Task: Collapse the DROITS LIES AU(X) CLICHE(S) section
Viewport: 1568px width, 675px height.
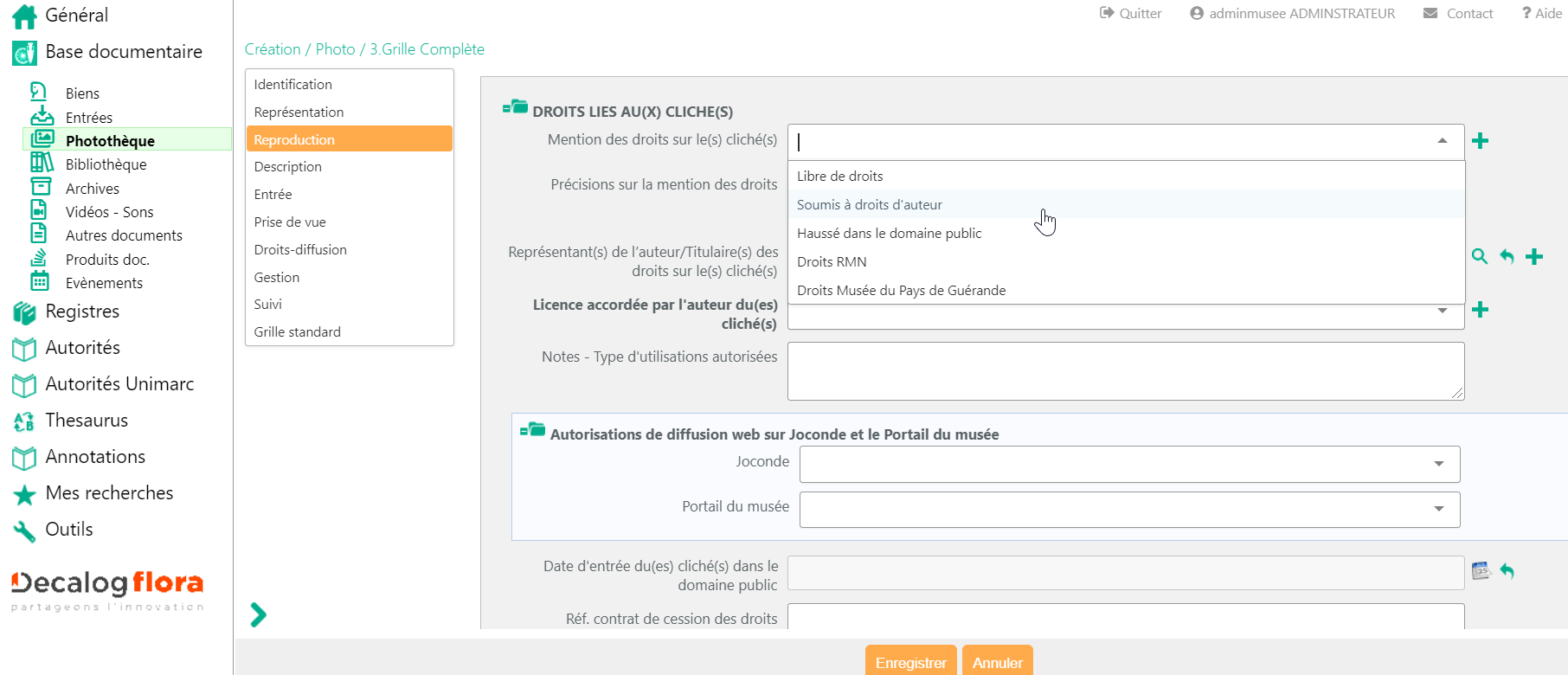Action: coord(515,107)
